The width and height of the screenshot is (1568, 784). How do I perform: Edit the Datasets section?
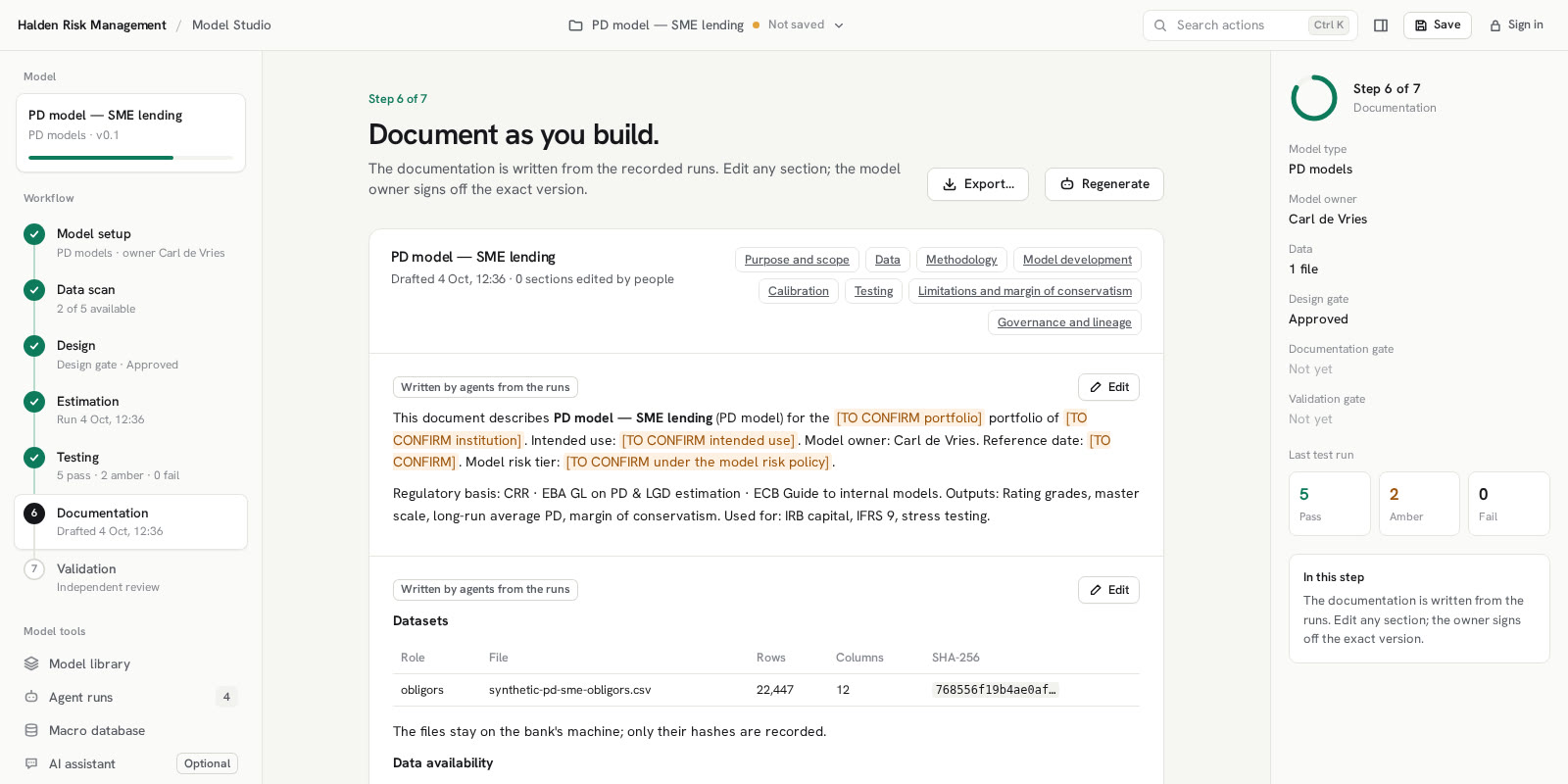(1108, 590)
